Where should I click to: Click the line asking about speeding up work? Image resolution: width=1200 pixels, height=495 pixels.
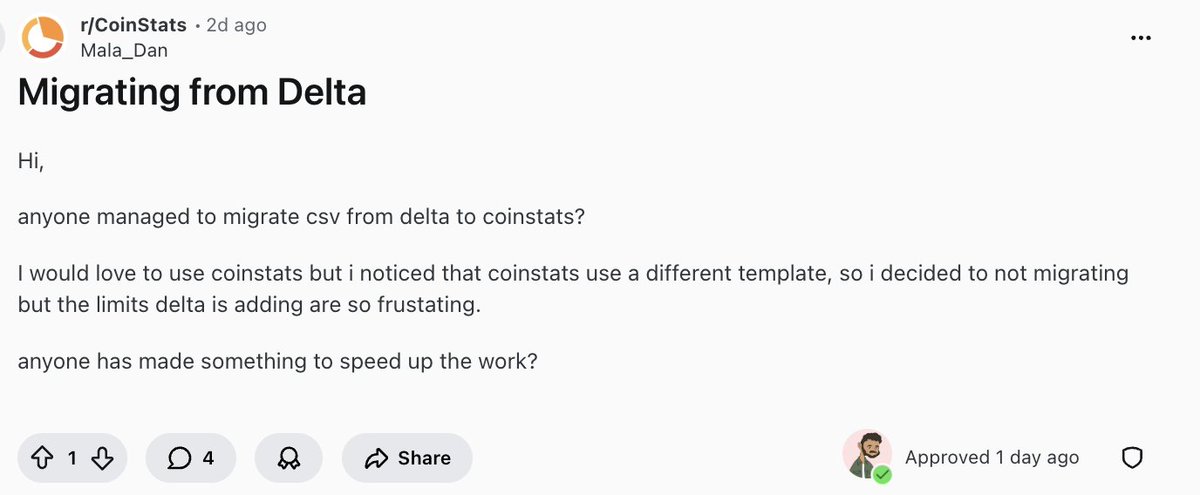pyautogui.click(x=278, y=361)
